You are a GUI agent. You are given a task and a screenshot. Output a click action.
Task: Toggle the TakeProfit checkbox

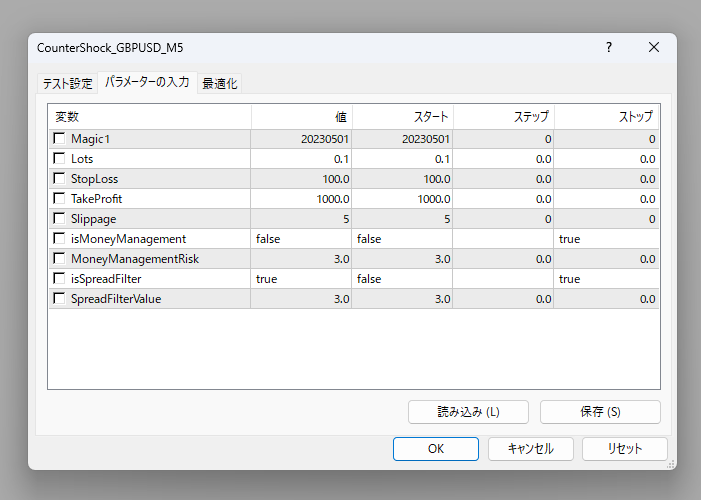[60, 199]
